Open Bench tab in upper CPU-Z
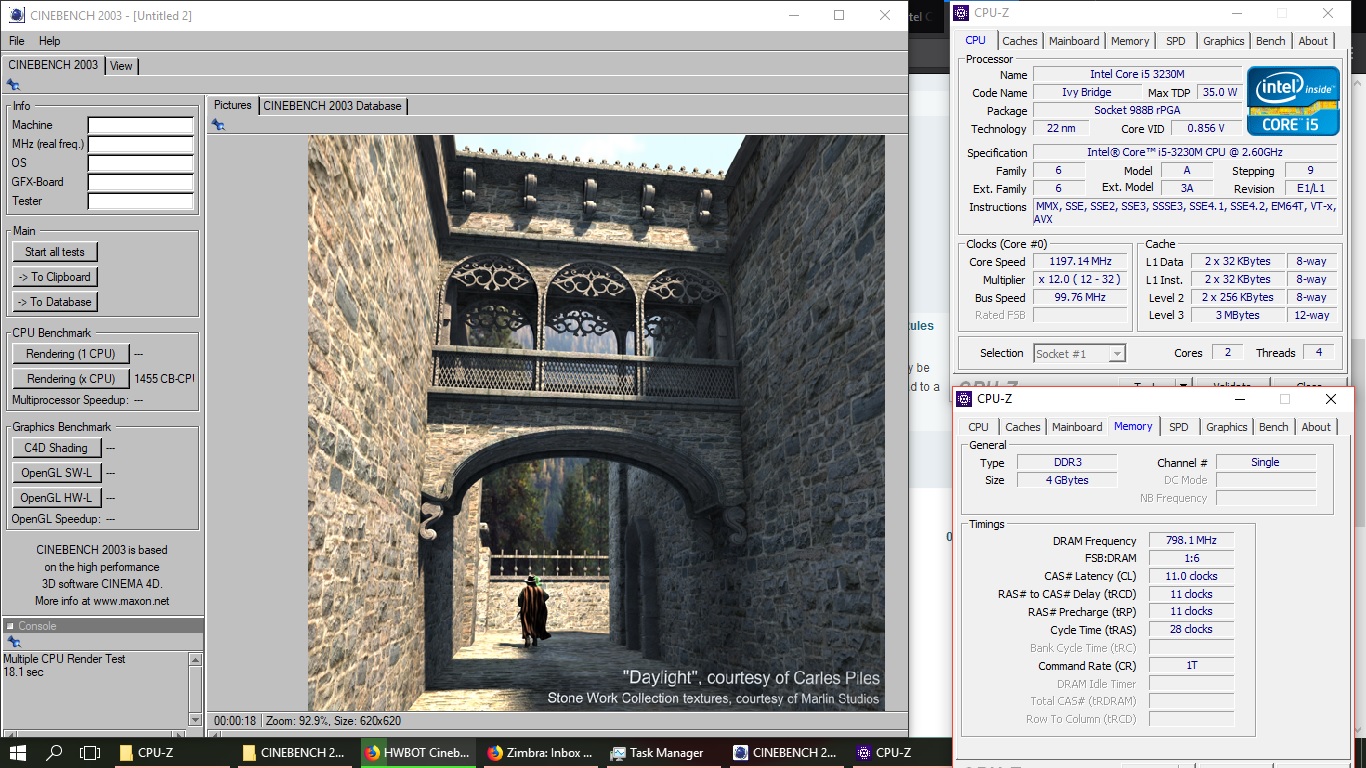Viewport: 1366px width, 768px height. coord(1271,41)
